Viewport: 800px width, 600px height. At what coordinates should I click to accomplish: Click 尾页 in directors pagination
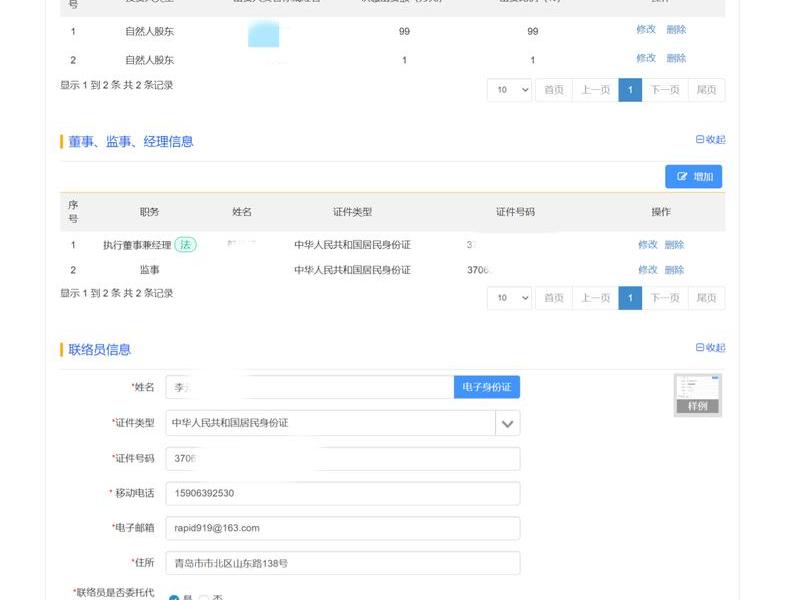(x=707, y=298)
